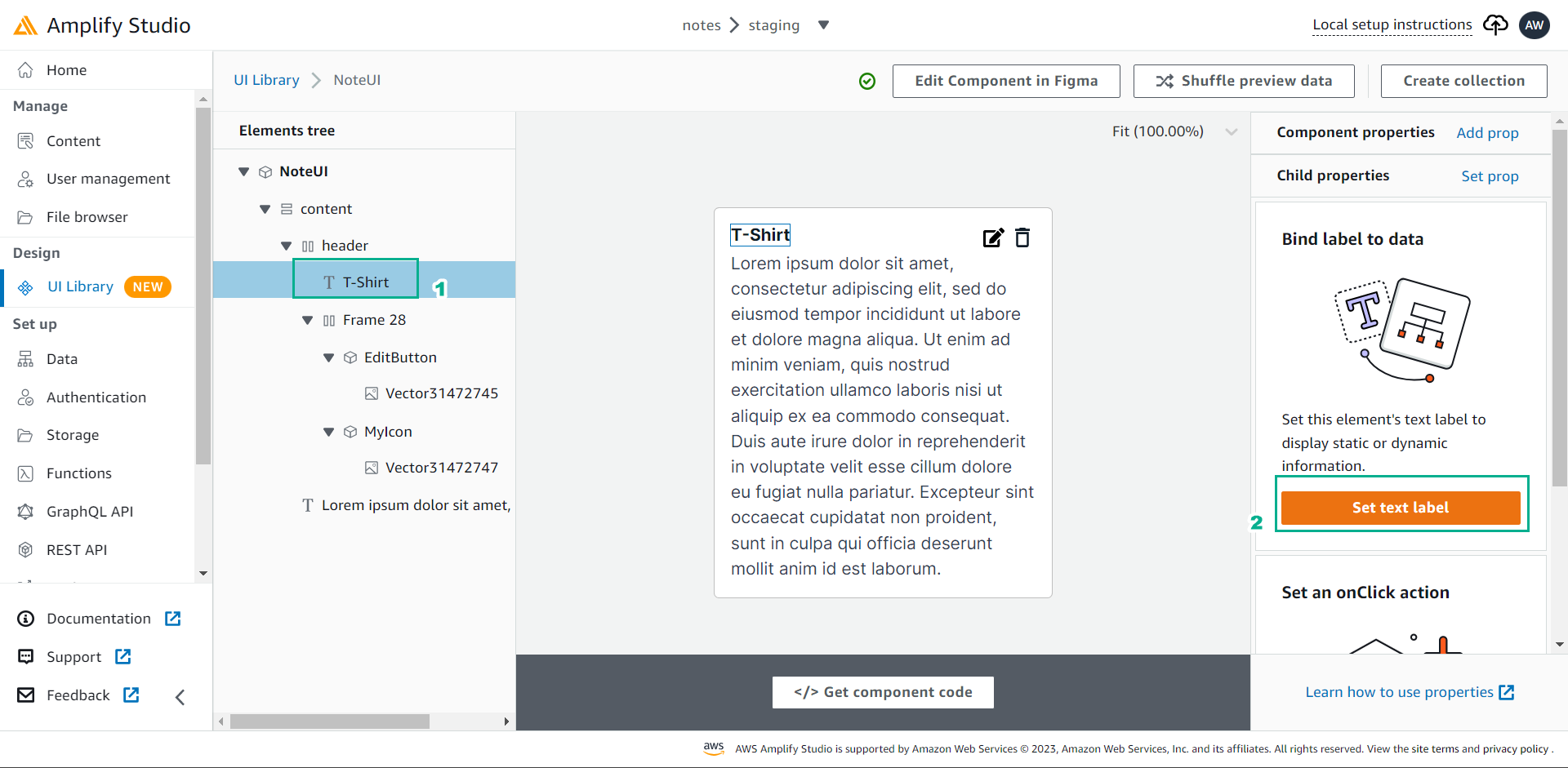Click the sidebar vertical scrollbar
The width and height of the screenshot is (1568, 768).
[x=203, y=286]
